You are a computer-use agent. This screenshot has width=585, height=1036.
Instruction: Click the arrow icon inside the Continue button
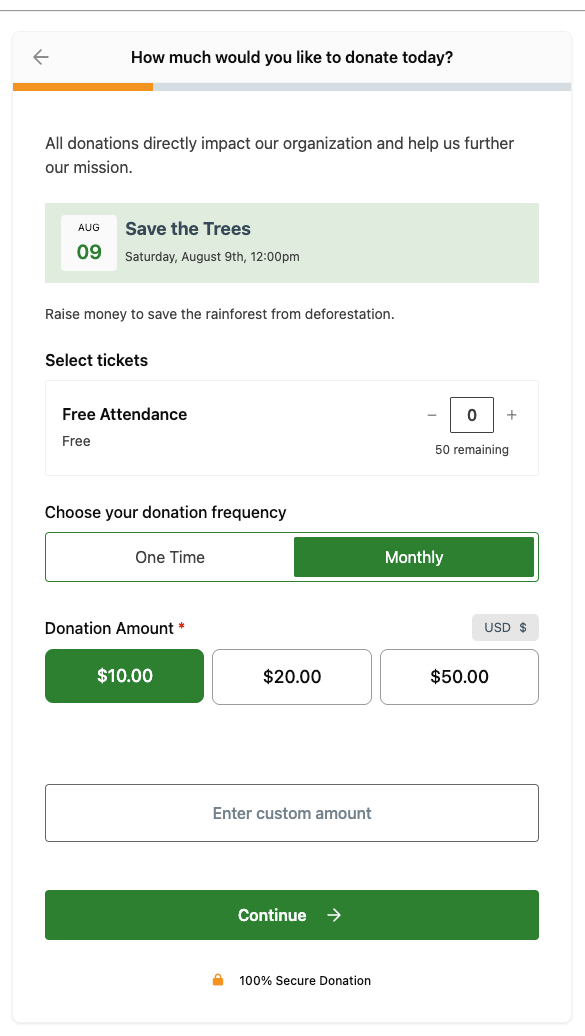pos(334,915)
